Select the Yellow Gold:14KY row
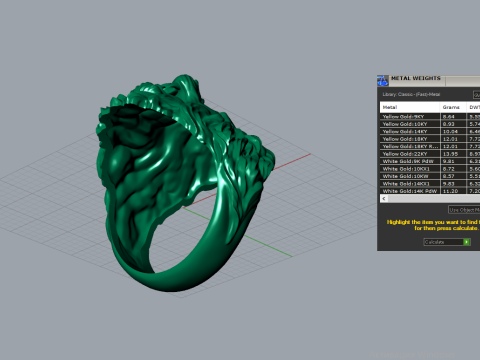The height and width of the screenshot is (360, 480). tap(430, 131)
